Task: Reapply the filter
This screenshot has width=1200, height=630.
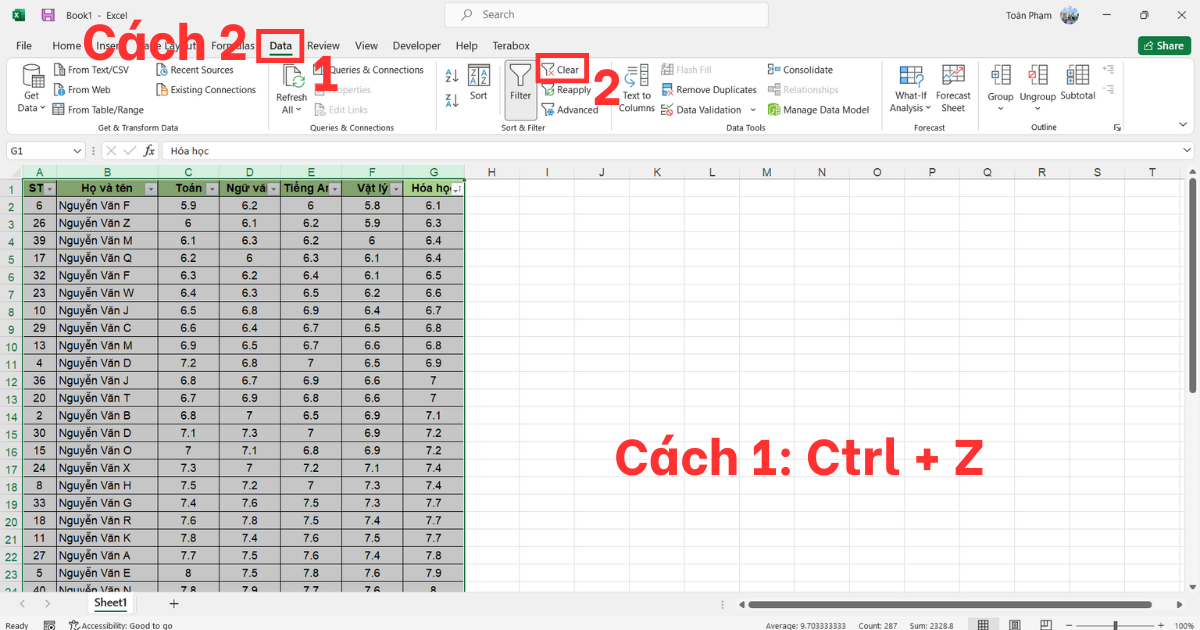Action: (566, 90)
